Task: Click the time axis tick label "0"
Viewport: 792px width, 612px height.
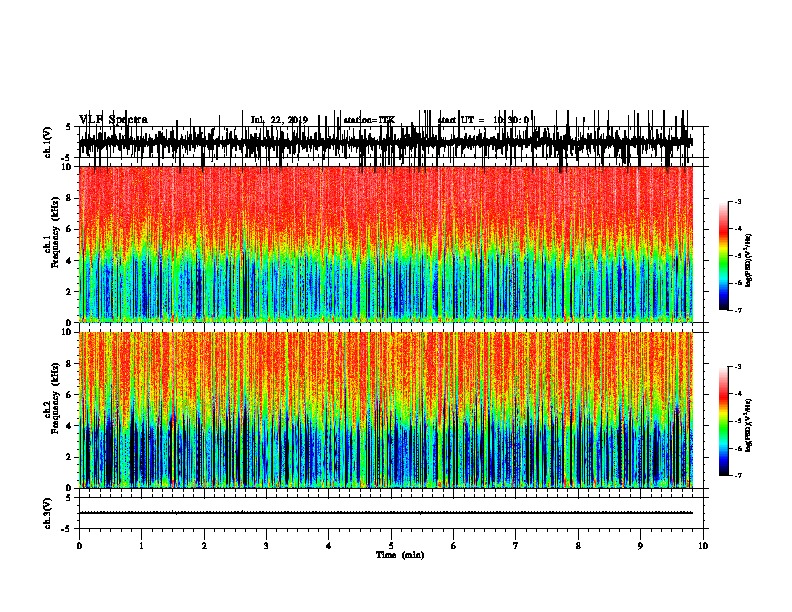Action: 79,546
